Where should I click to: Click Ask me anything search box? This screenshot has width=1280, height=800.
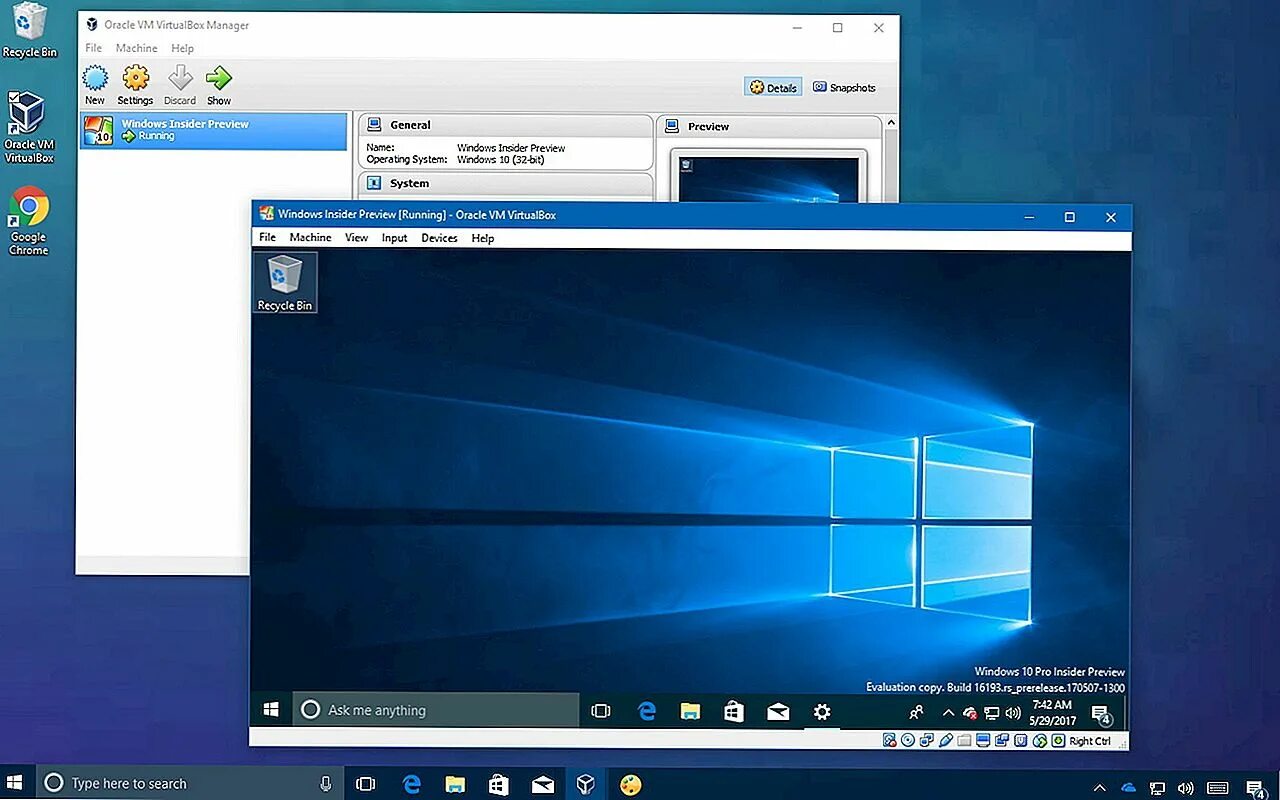point(436,710)
